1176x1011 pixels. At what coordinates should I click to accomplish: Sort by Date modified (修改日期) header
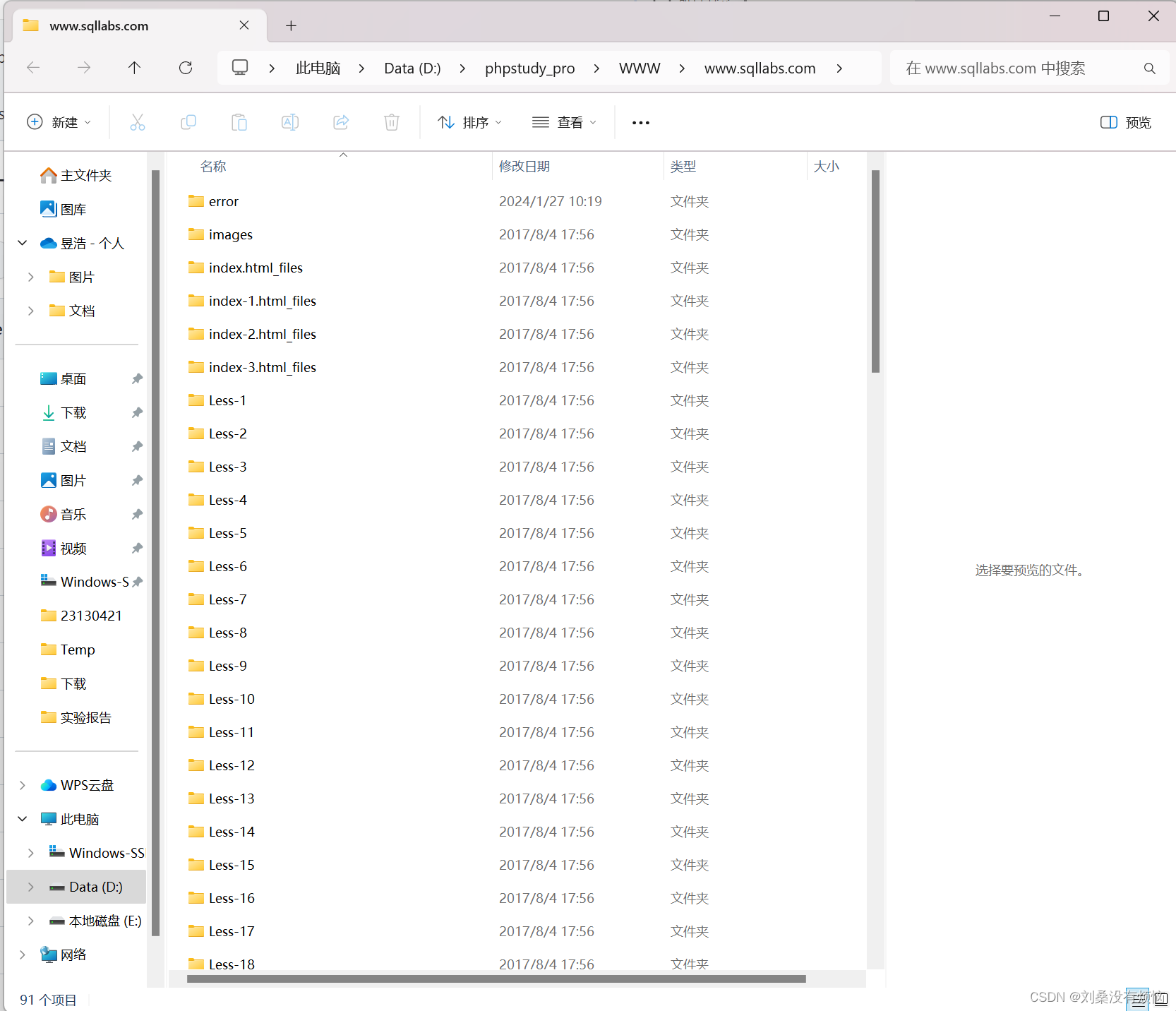[x=524, y=166]
